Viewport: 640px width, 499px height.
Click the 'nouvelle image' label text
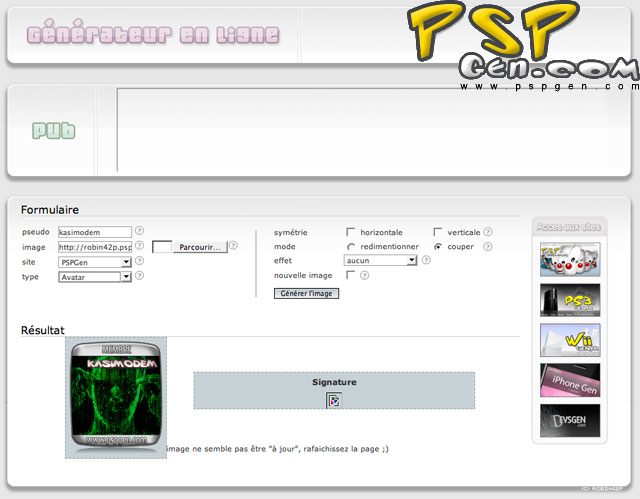(x=303, y=275)
